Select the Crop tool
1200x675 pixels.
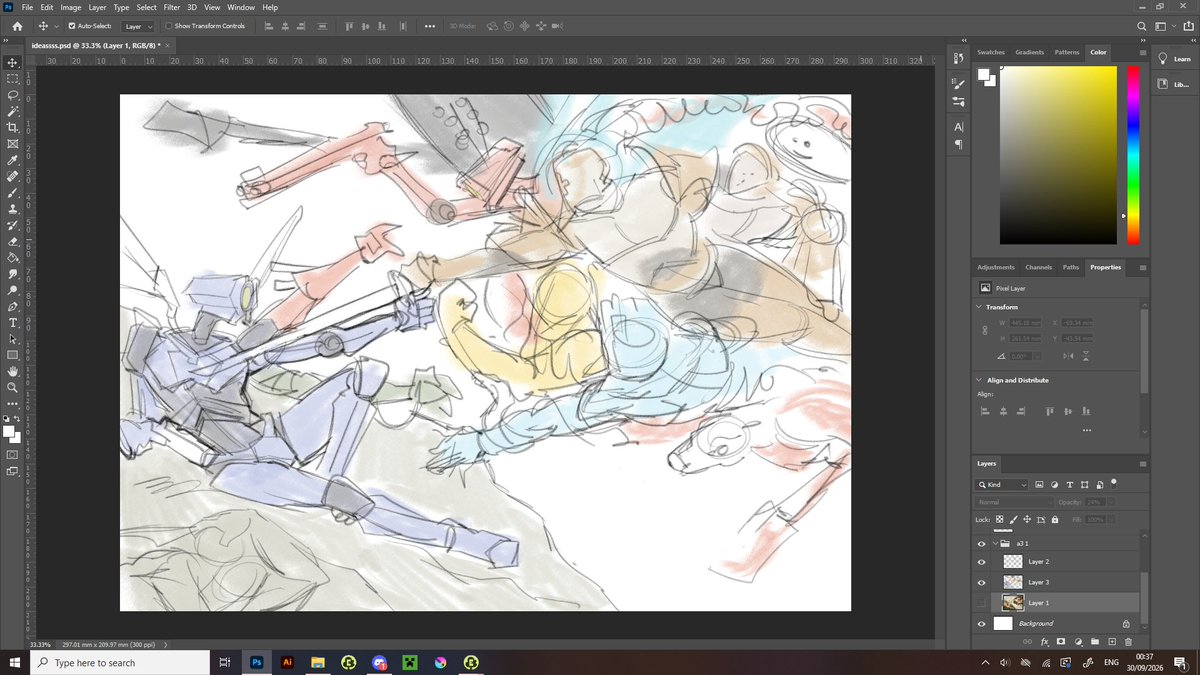(13, 127)
